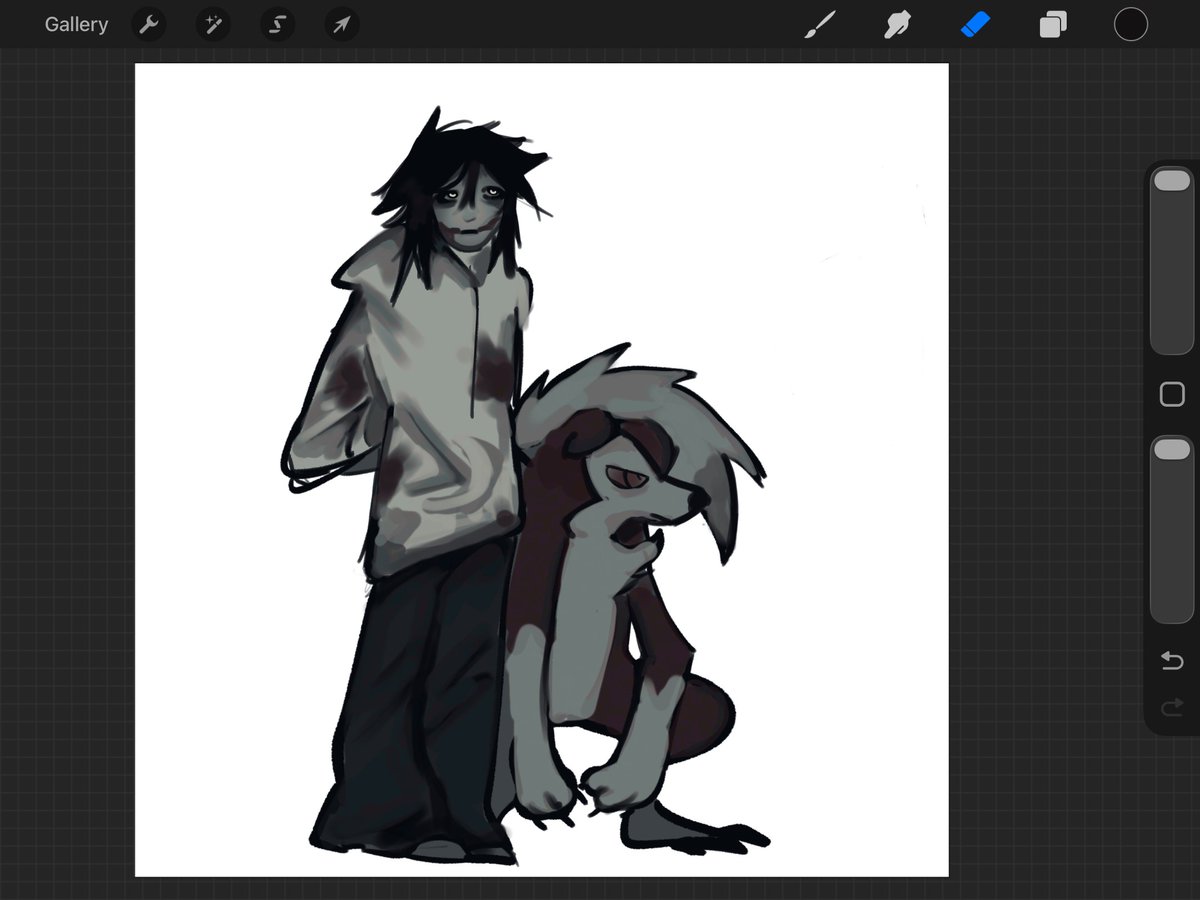This screenshot has height=900, width=1200.
Task: Select the Brush tool
Action: tap(820, 24)
